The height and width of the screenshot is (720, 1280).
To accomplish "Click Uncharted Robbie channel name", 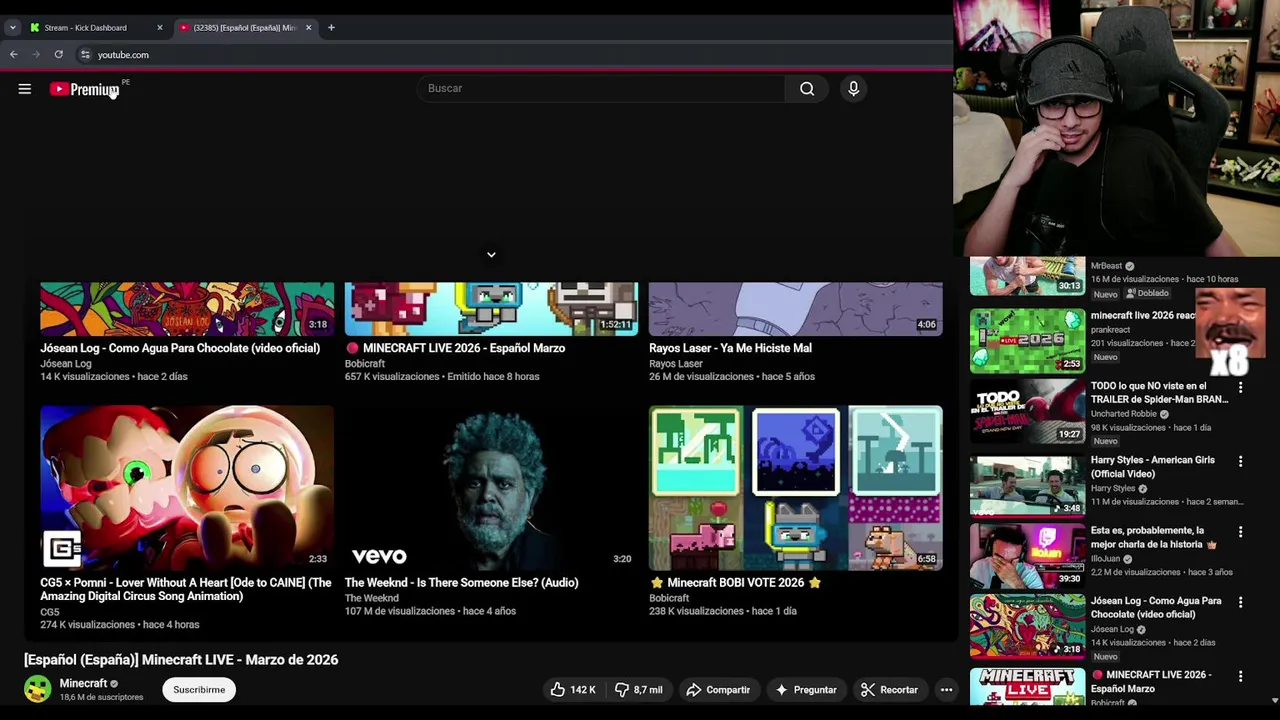I will [1124, 414].
